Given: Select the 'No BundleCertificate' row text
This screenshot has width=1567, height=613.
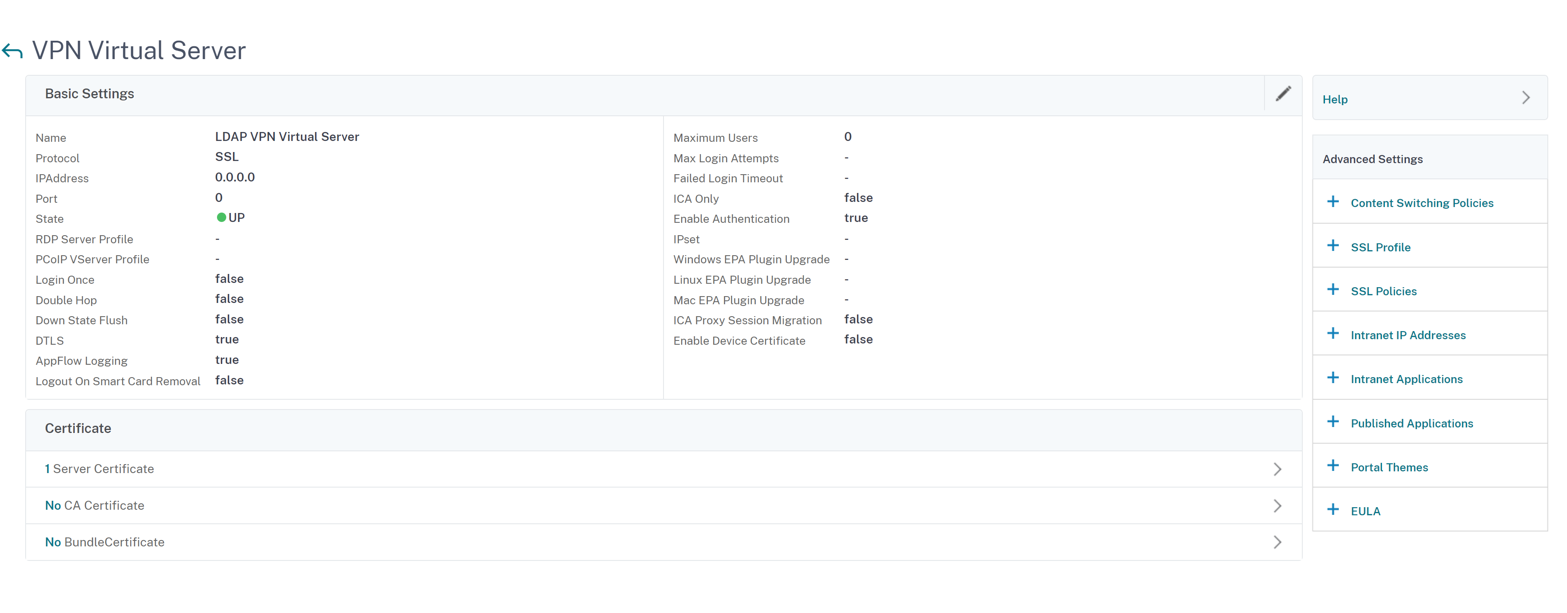Looking at the screenshot, I should coord(105,542).
